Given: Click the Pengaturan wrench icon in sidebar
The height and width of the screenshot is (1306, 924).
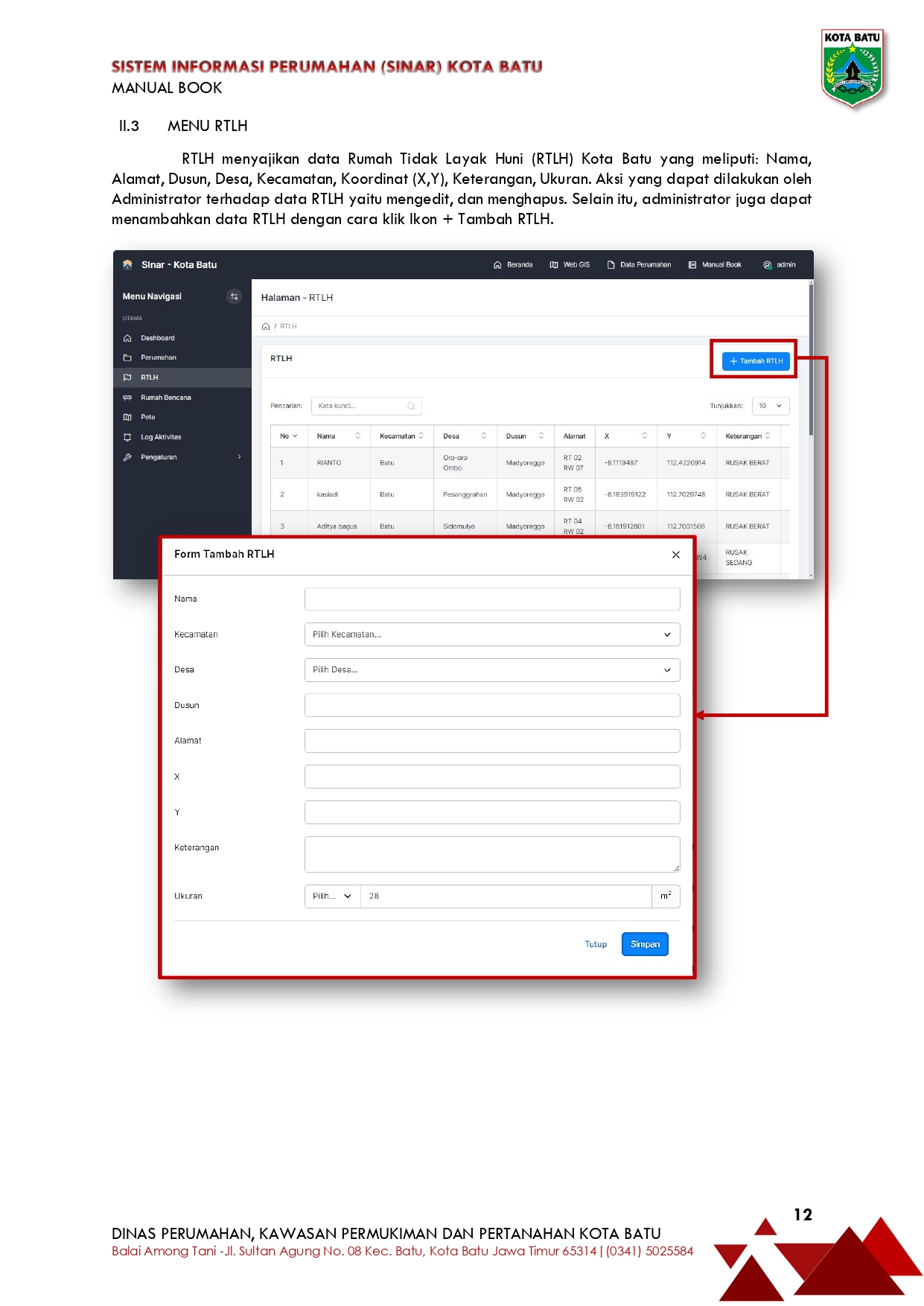Looking at the screenshot, I should 127,457.
